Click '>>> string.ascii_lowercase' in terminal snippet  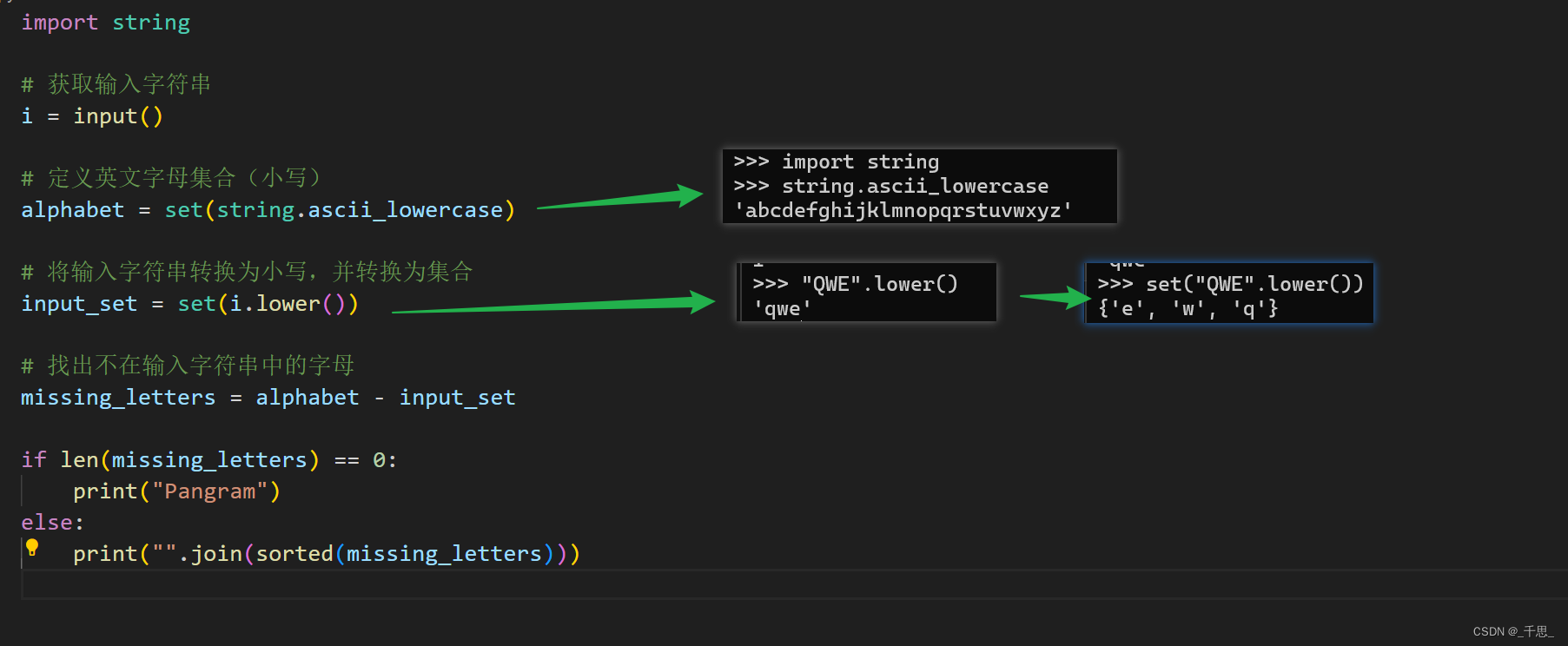click(891, 187)
